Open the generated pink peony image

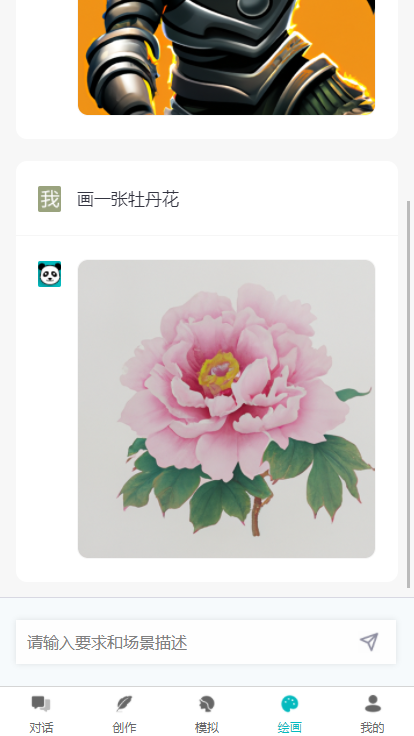[226, 409]
